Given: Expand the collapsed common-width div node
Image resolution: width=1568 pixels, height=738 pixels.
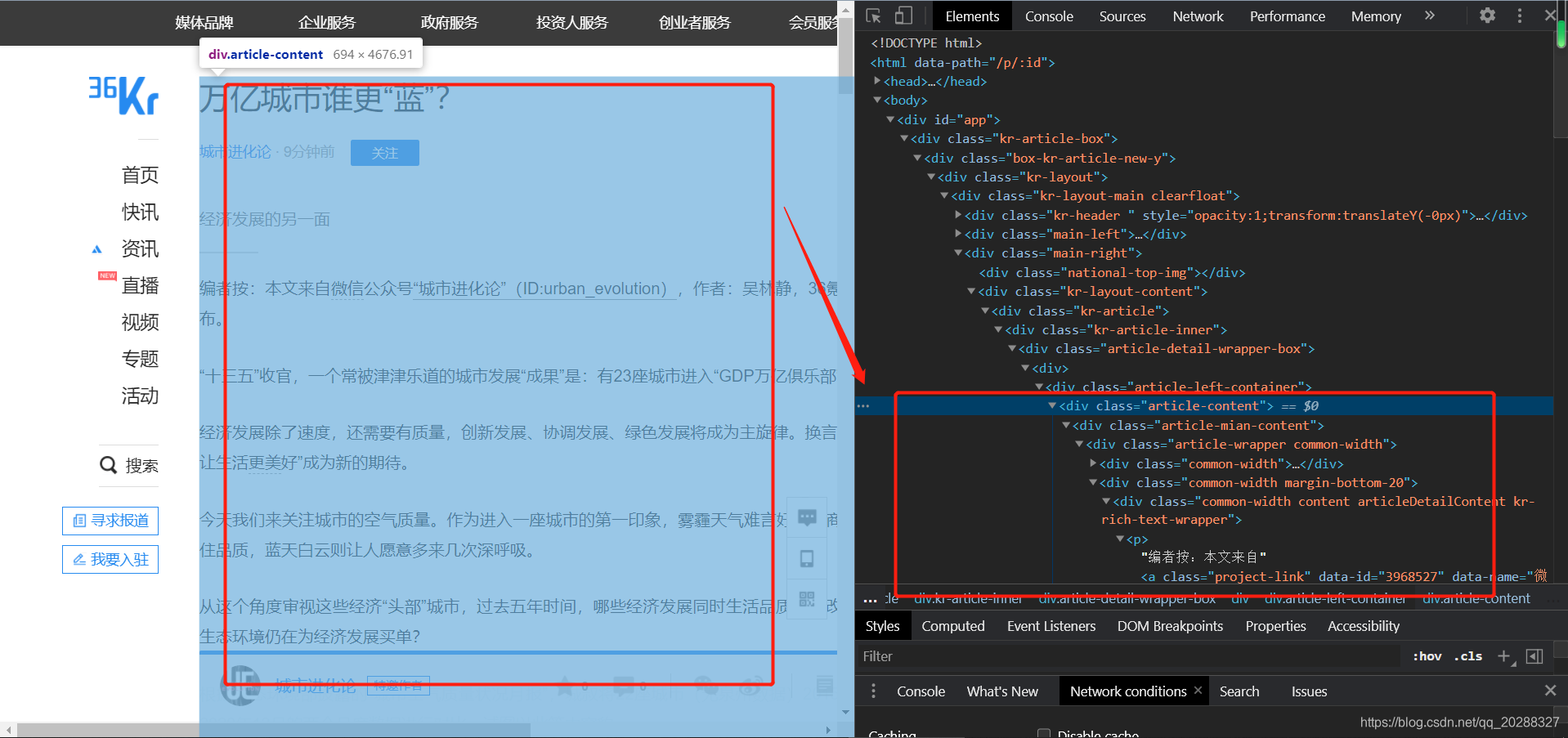Looking at the screenshot, I should tap(1093, 463).
